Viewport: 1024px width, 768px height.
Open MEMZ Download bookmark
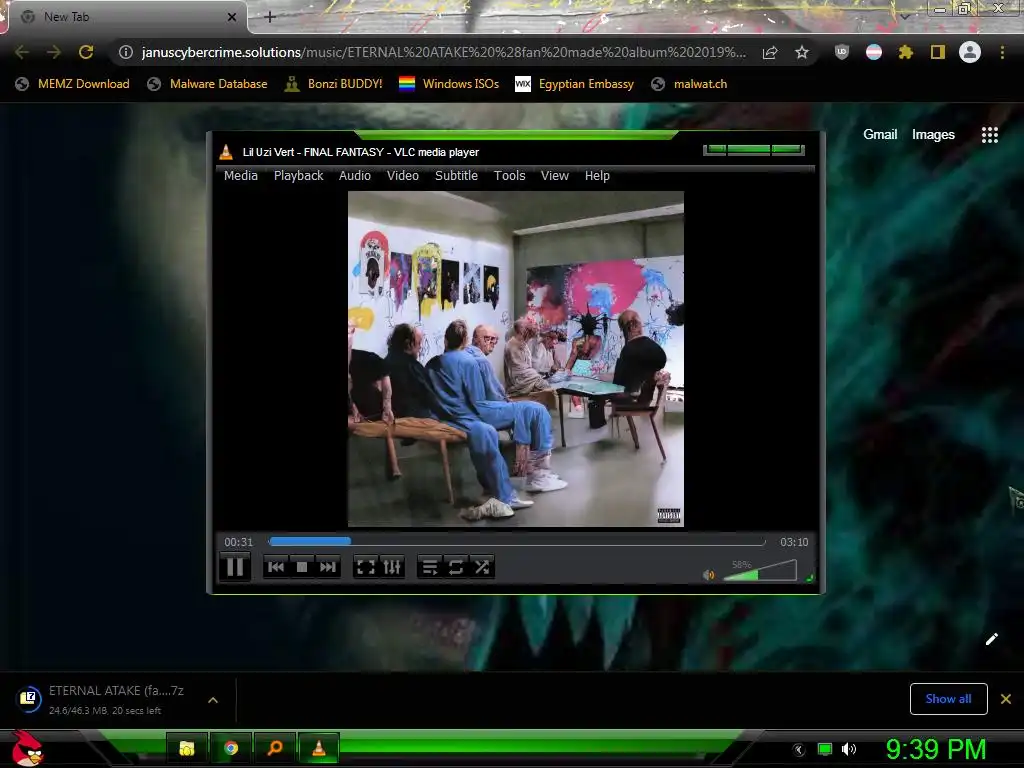coord(72,84)
